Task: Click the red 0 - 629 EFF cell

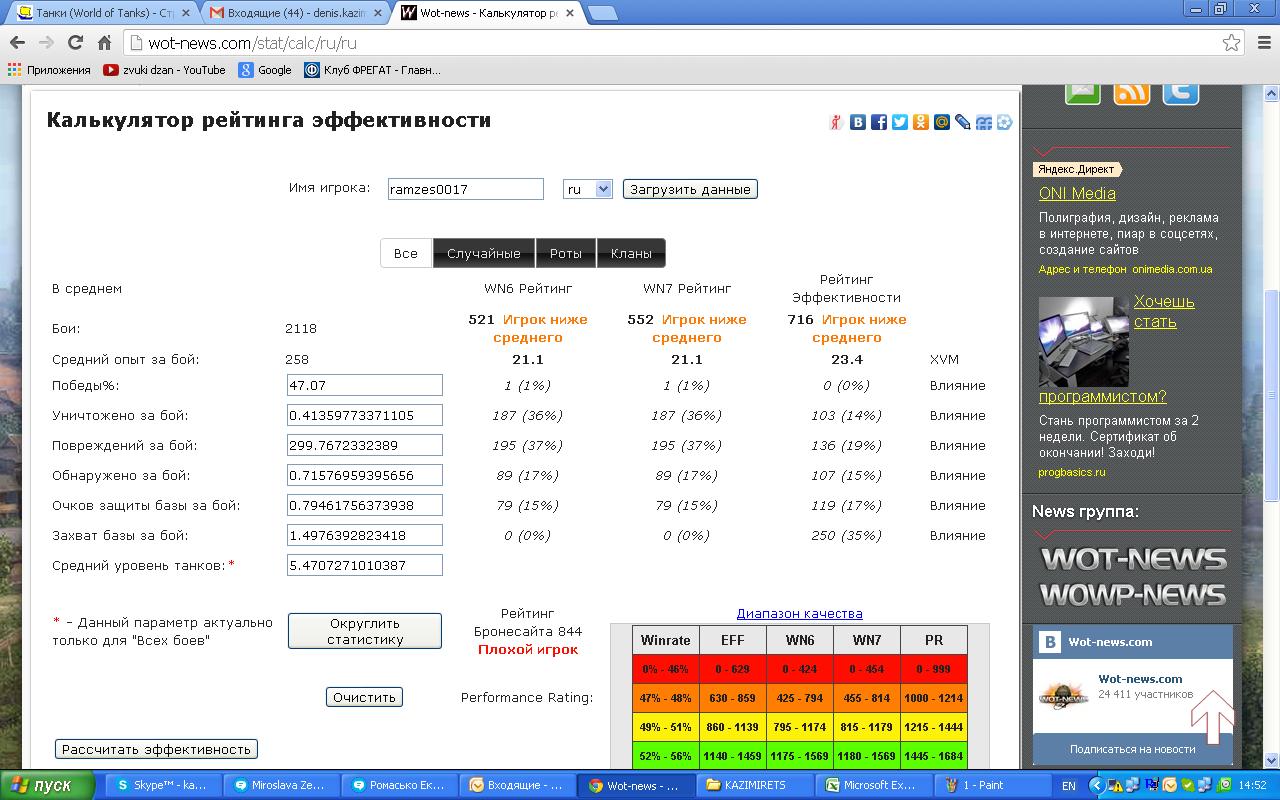Action: click(732, 669)
